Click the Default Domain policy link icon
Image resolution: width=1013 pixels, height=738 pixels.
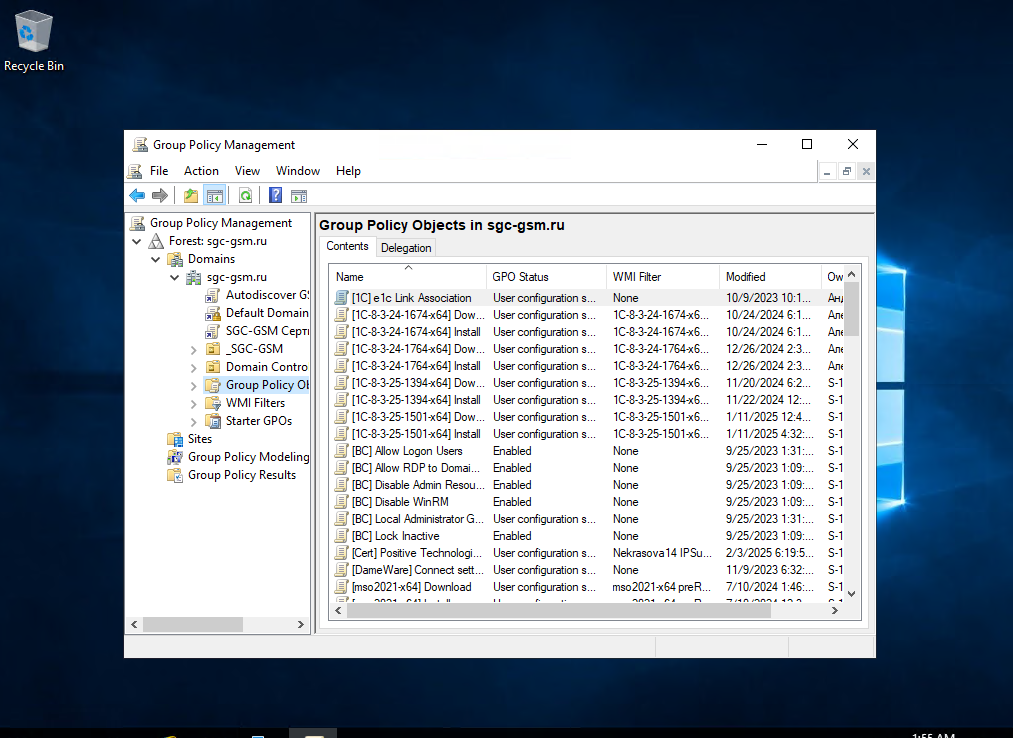213,313
